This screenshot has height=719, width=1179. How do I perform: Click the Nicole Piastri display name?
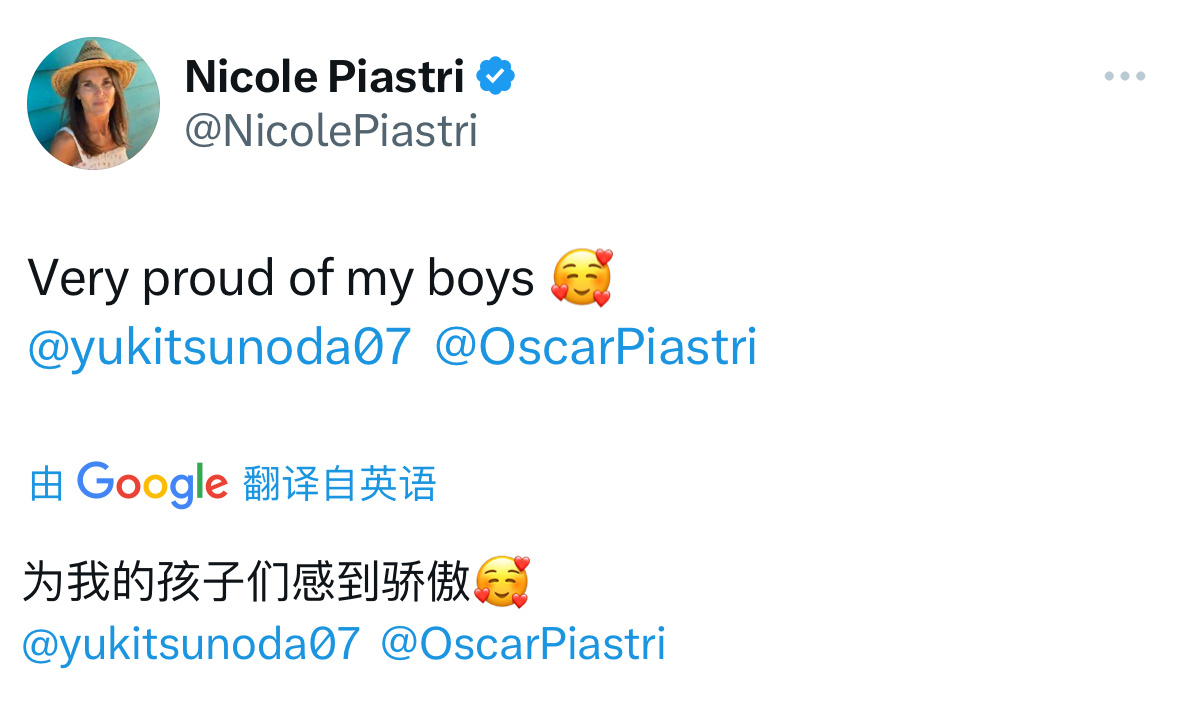tap(325, 76)
